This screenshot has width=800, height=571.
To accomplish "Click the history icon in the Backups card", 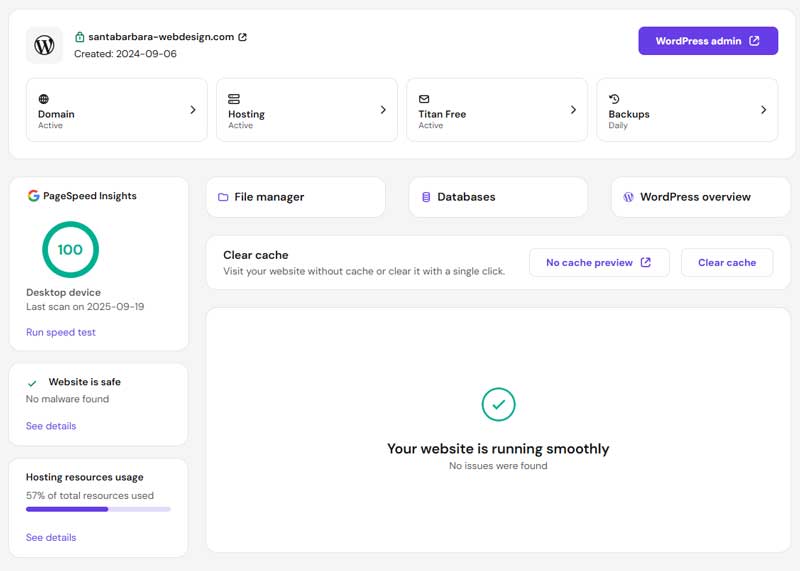I will (614, 99).
